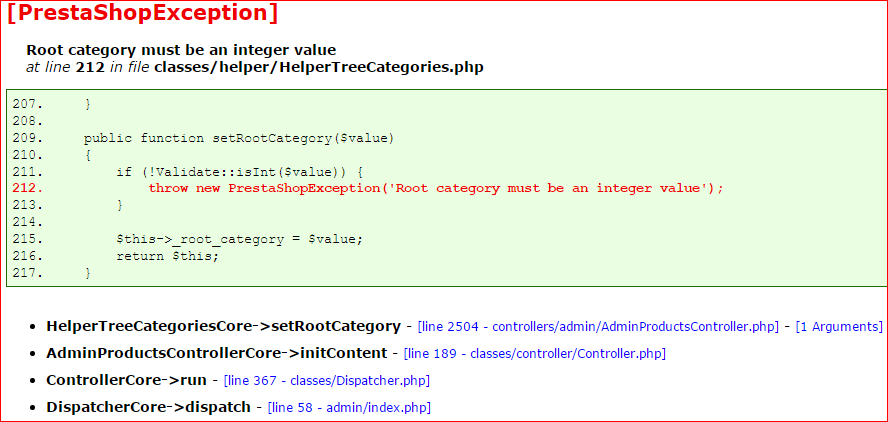Expand the 1 Arguments link
Screen dimensions: 888x422
coord(839,327)
